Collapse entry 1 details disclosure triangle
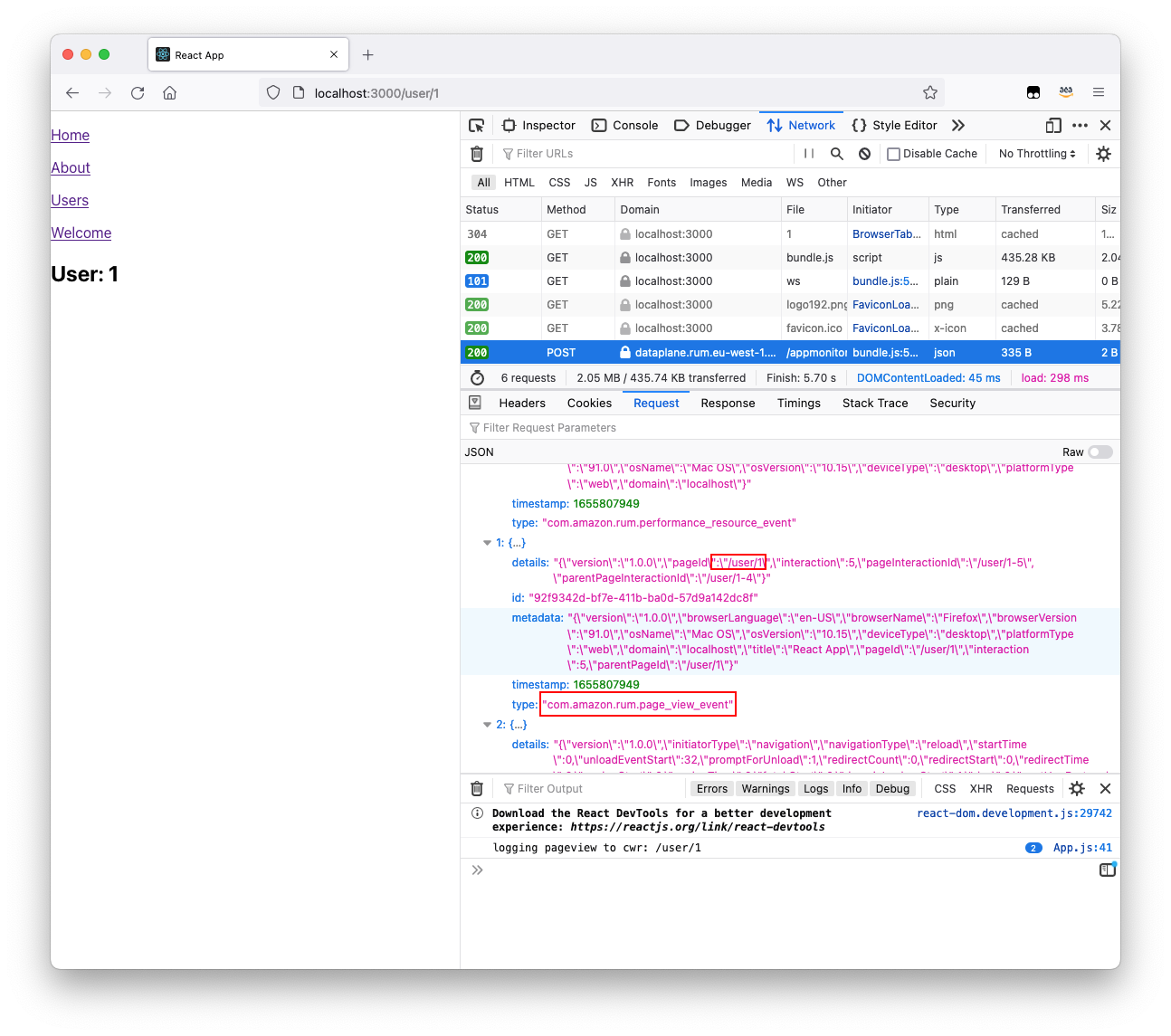 click(487, 542)
